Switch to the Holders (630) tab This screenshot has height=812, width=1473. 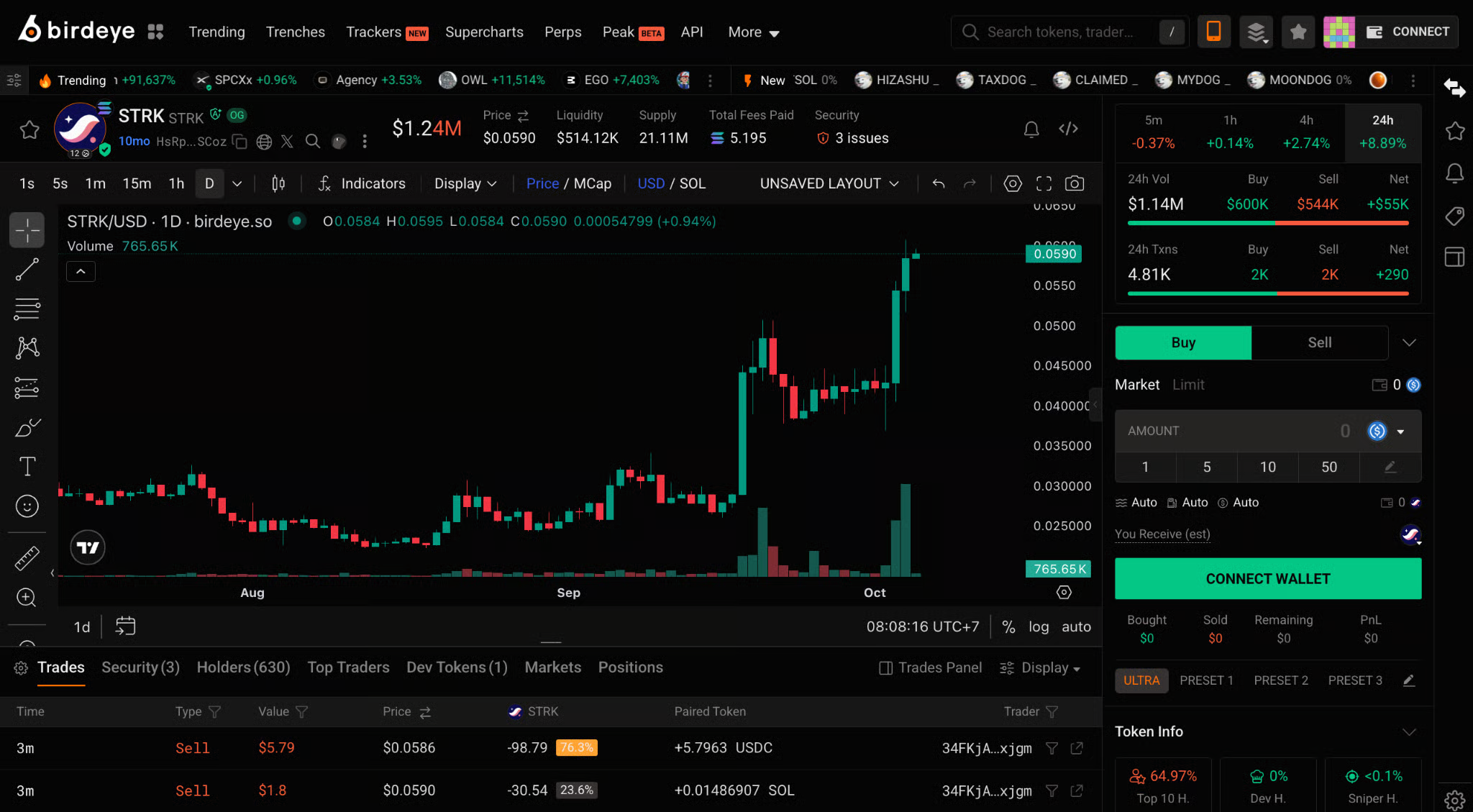pyautogui.click(x=243, y=667)
